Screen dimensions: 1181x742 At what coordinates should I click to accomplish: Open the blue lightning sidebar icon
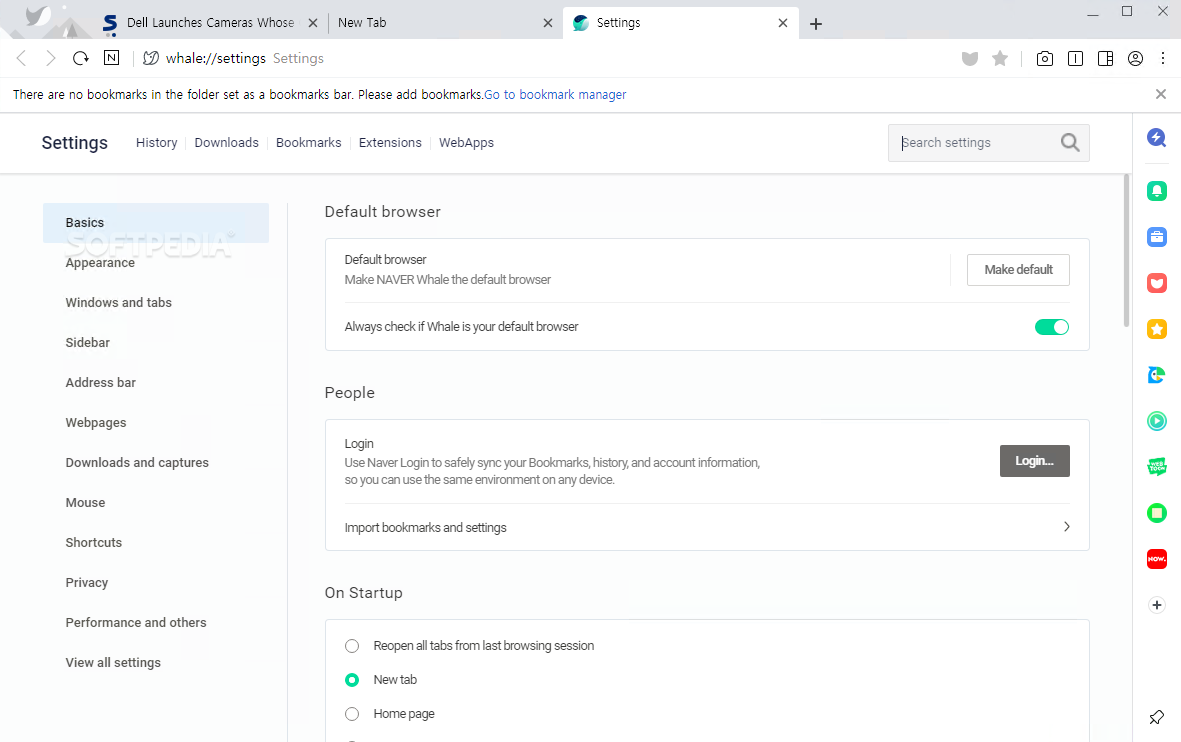pyautogui.click(x=1157, y=137)
